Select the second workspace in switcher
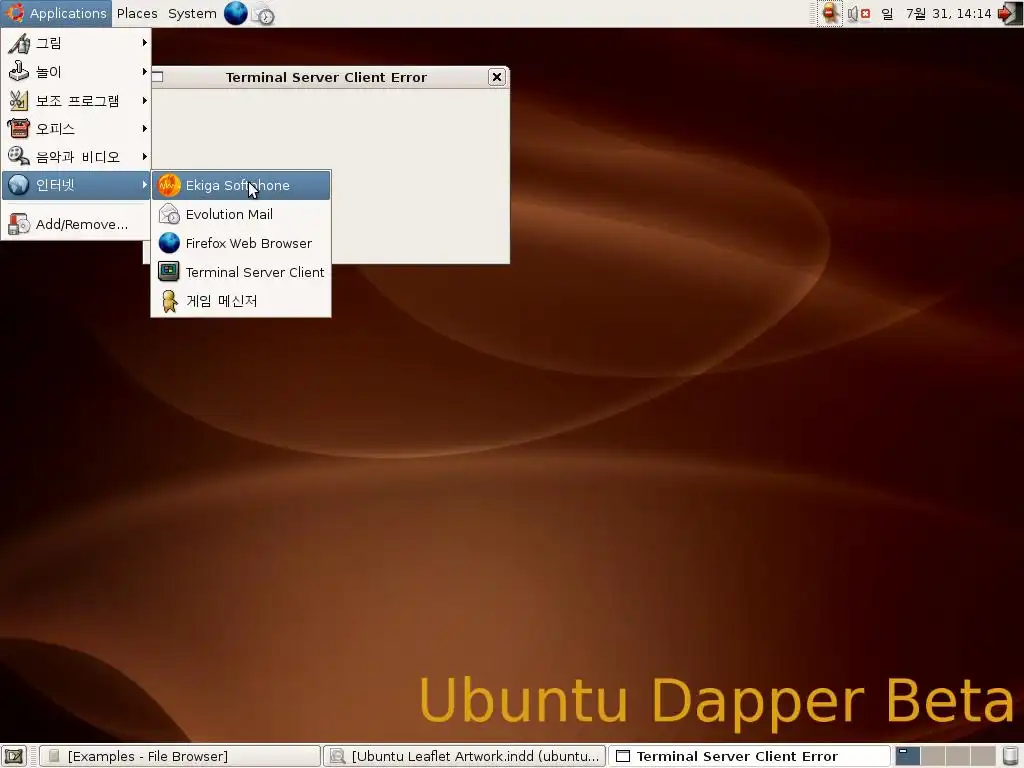Screen dimensions: 1024x768 click(933, 756)
